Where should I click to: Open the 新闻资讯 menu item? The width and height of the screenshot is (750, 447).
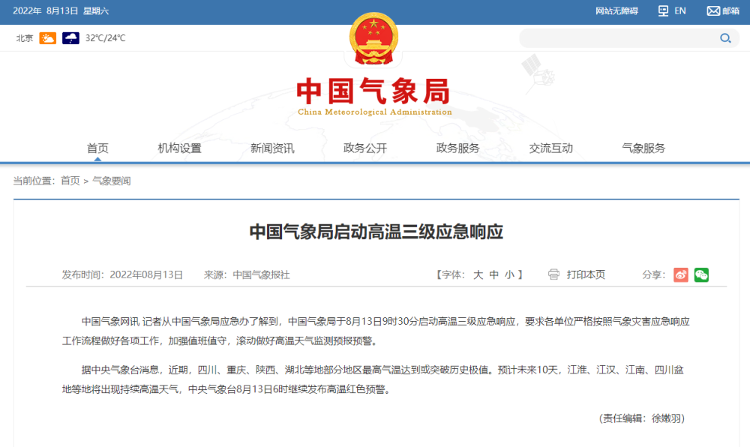coord(272,148)
